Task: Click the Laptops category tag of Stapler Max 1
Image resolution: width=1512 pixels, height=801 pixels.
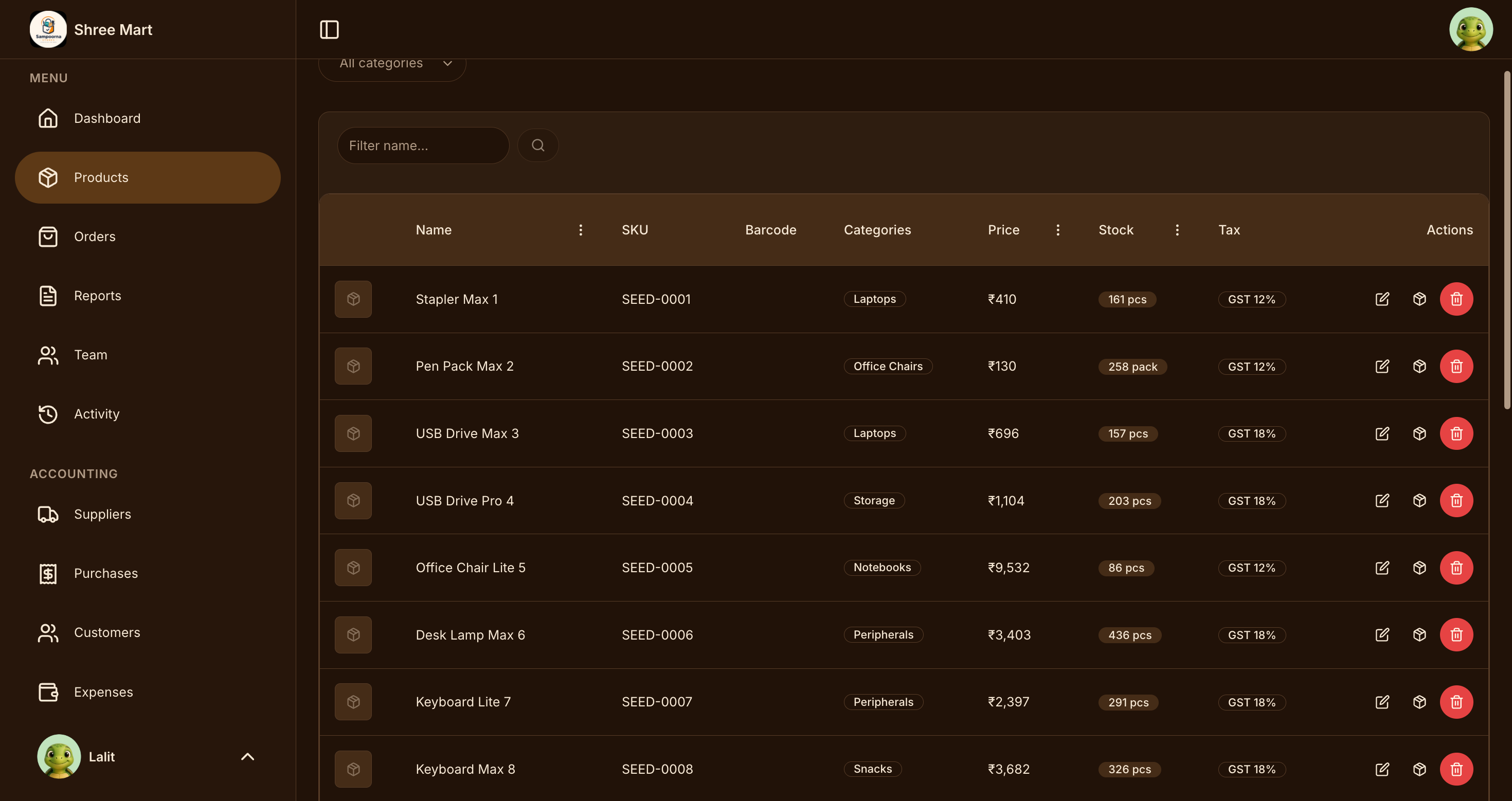Action: 875,299
